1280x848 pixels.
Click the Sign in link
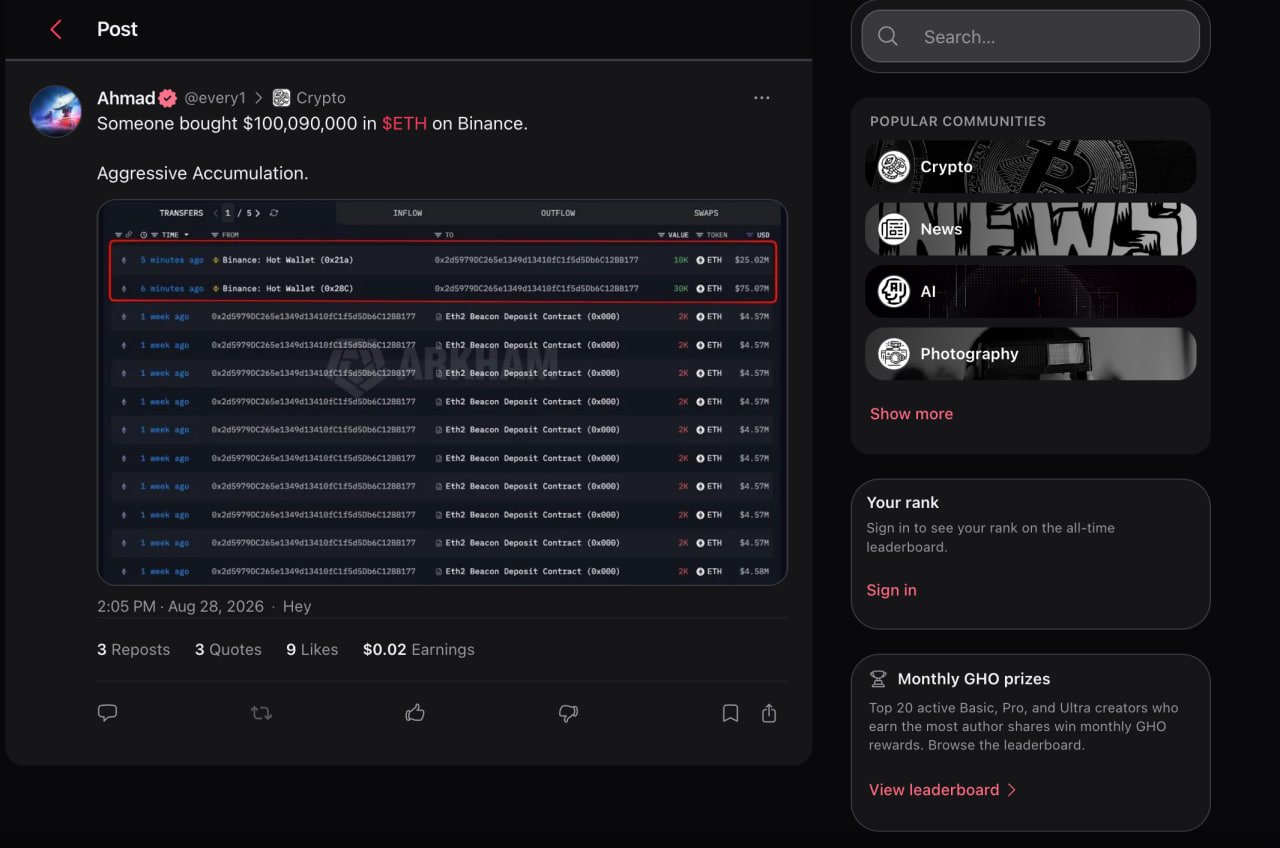891,590
